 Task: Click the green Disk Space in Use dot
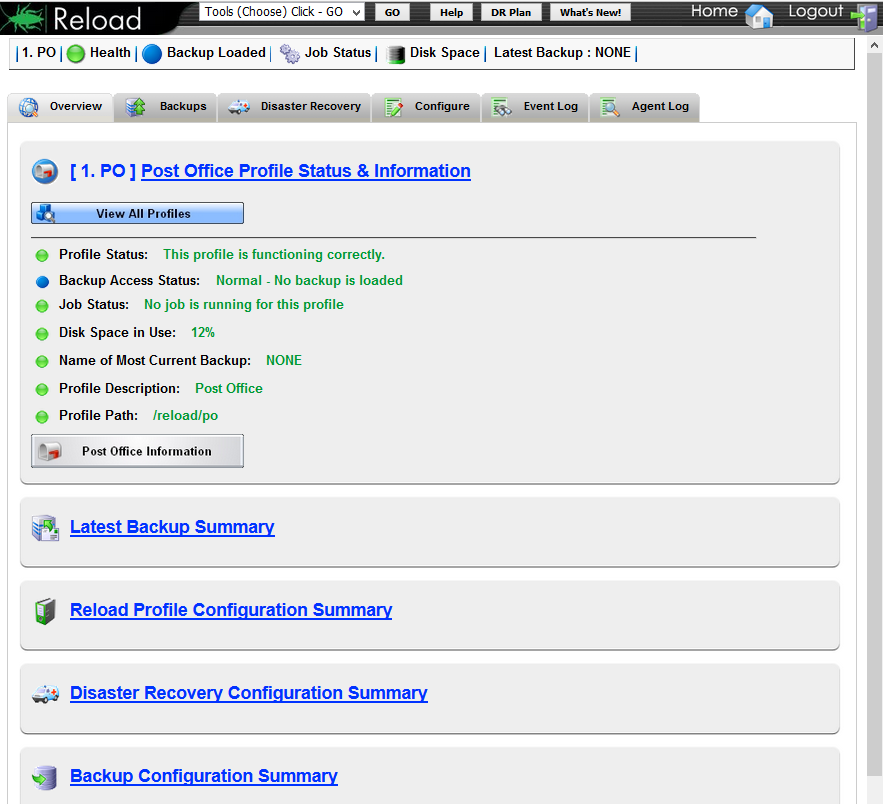click(x=42, y=334)
